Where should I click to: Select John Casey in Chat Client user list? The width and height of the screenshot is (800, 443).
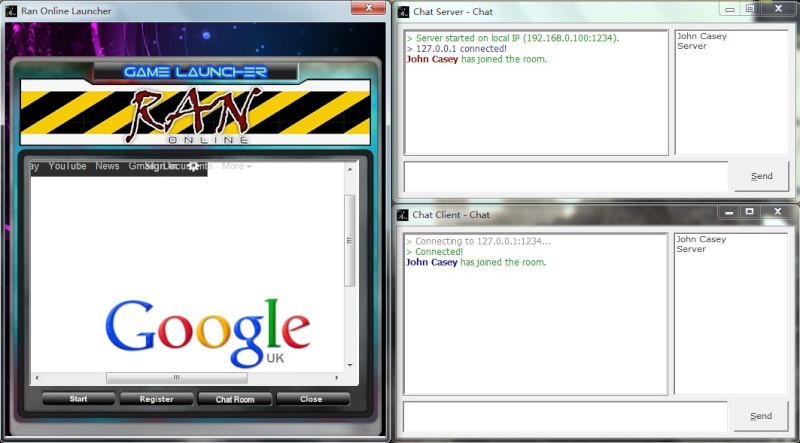pyautogui.click(x=701, y=239)
